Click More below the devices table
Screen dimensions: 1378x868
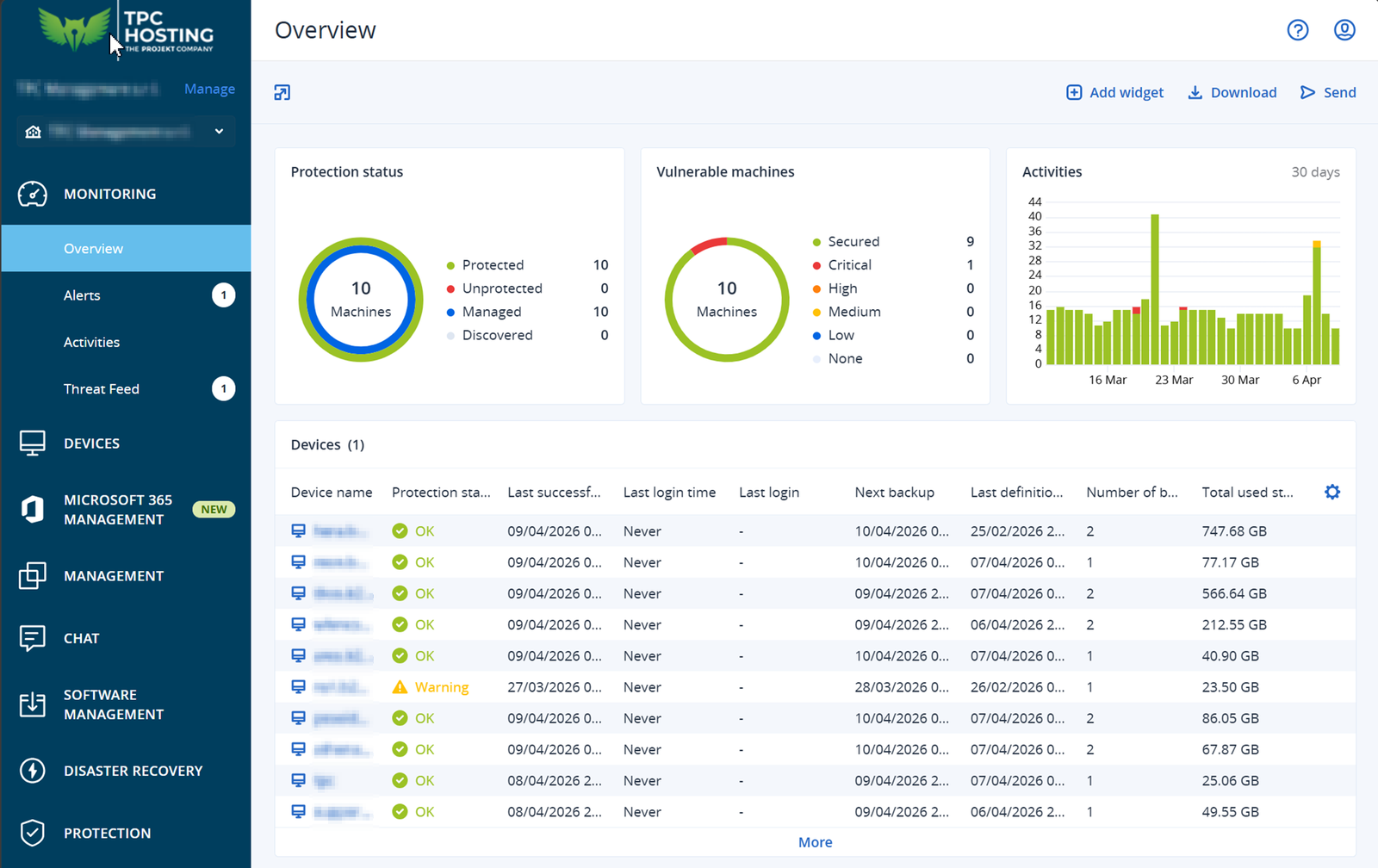click(x=815, y=842)
